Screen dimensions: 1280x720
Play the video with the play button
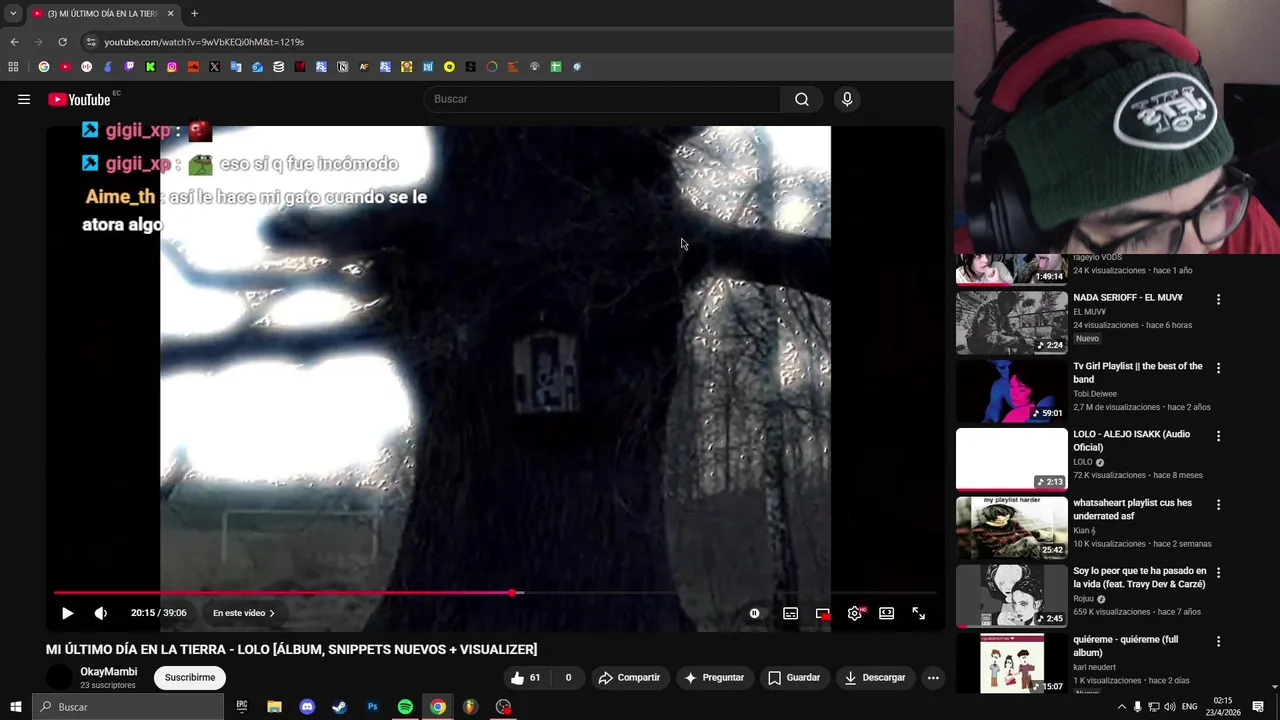[67, 613]
